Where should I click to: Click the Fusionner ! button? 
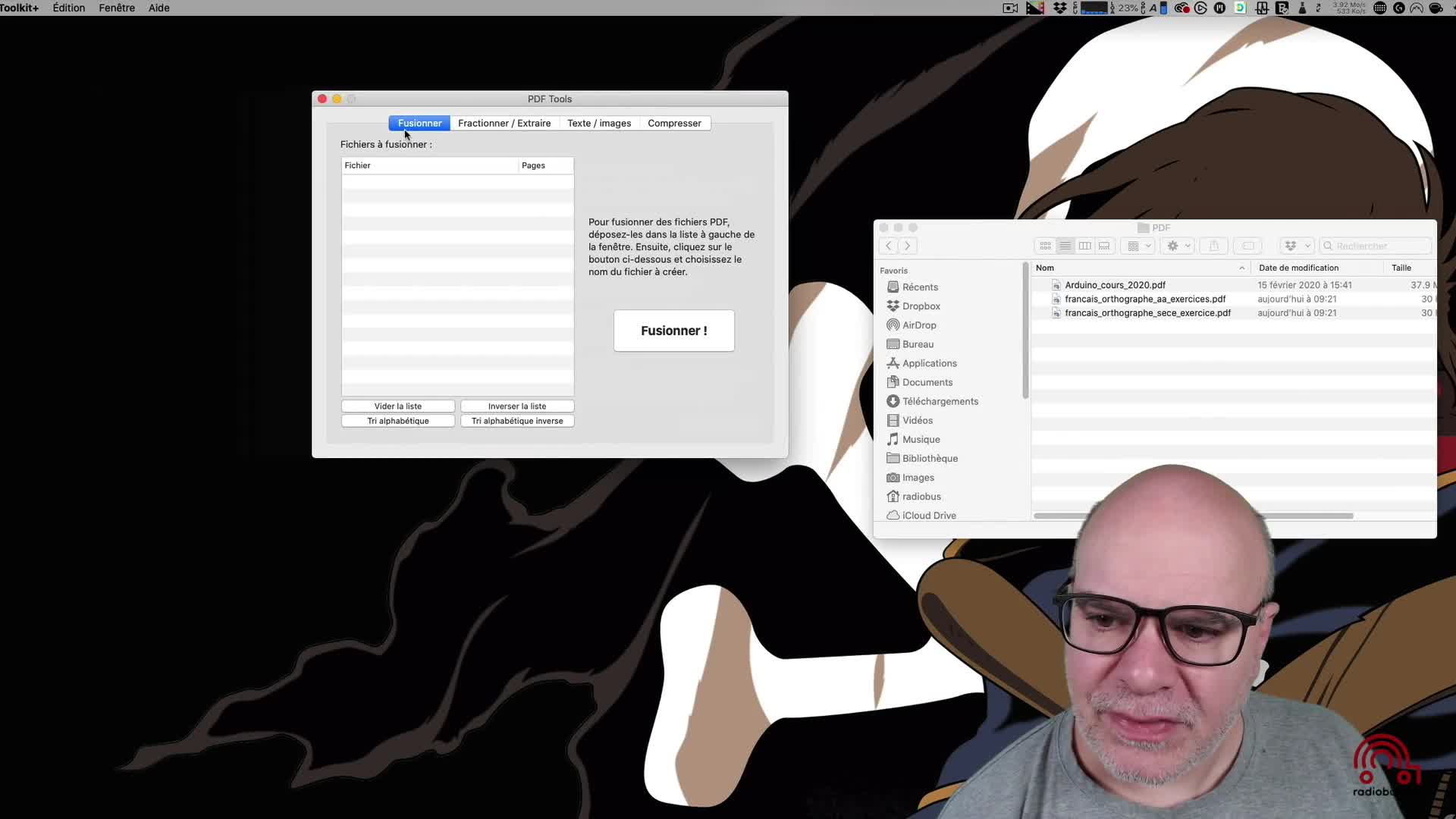tap(673, 331)
